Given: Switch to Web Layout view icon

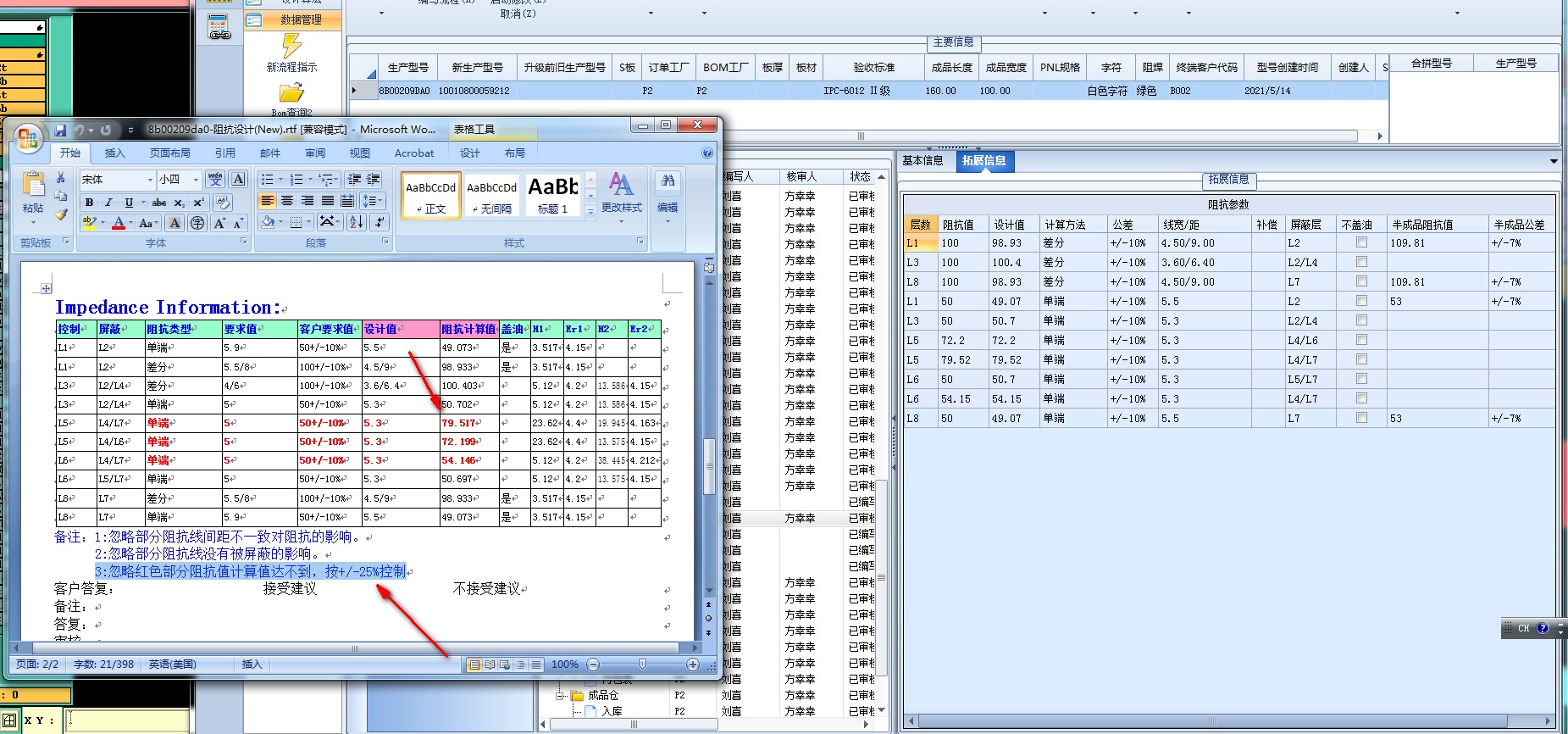Looking at the screenshot, I should click(505, 664).
